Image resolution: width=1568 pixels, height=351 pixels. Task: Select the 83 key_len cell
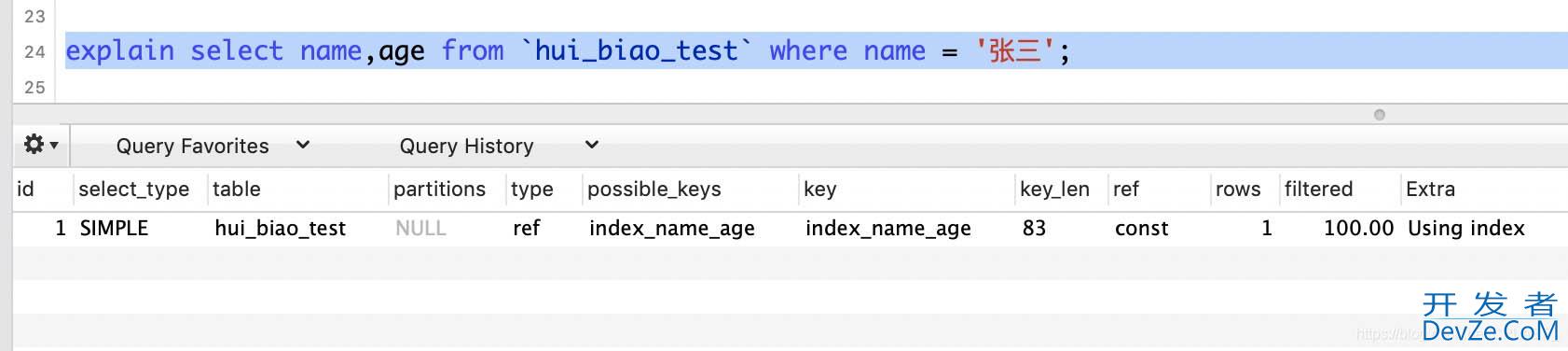click(x=1034, y=228)
